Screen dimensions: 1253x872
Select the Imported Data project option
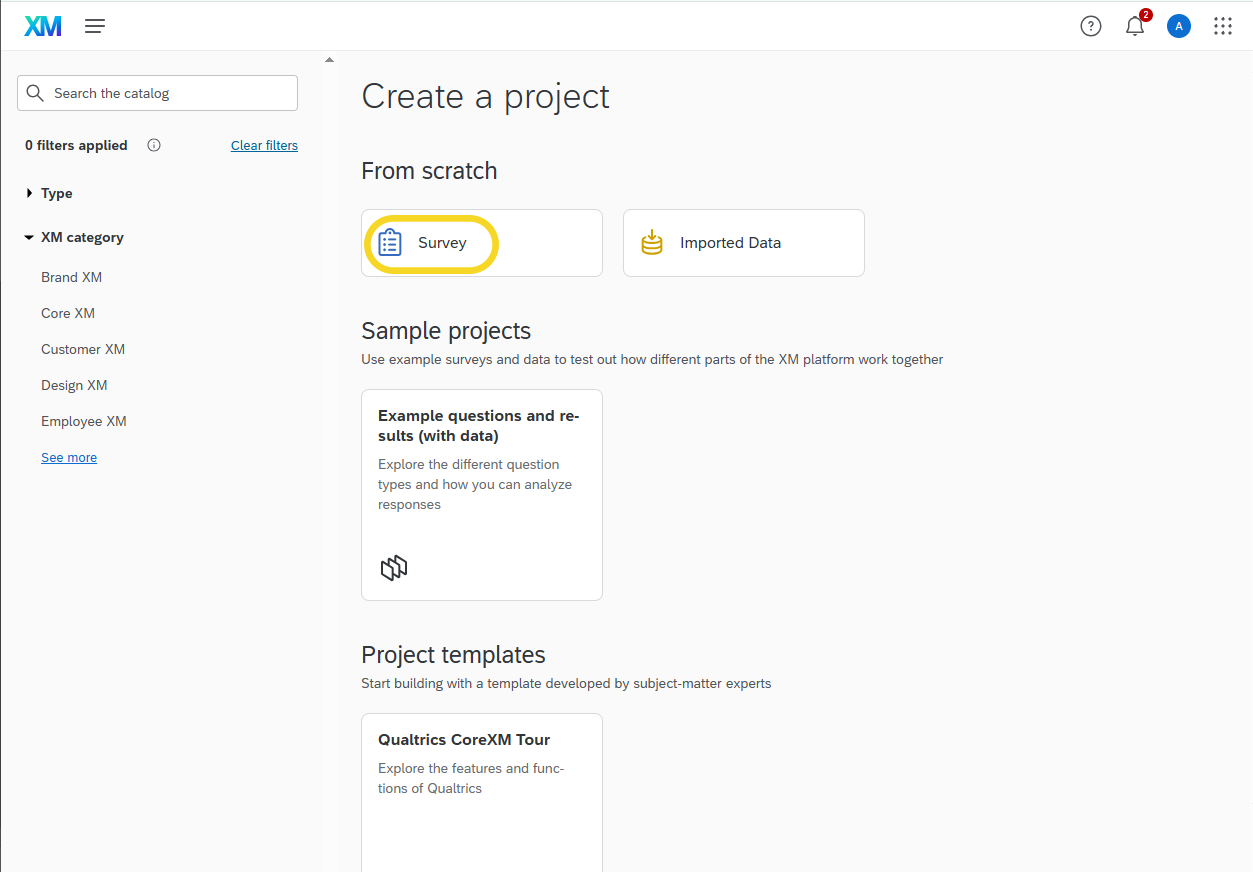(x=743, y=243)
